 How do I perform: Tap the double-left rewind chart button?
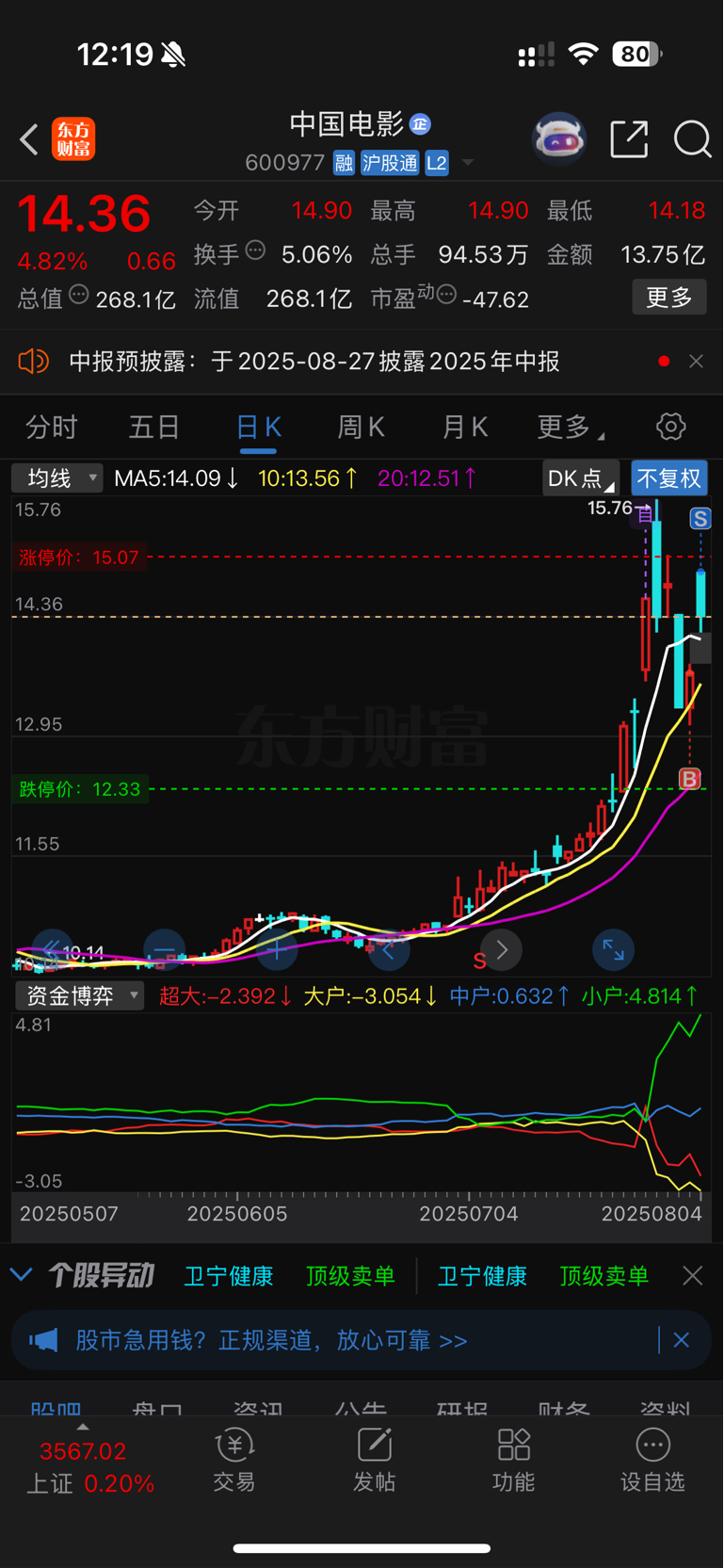point(51,949)
